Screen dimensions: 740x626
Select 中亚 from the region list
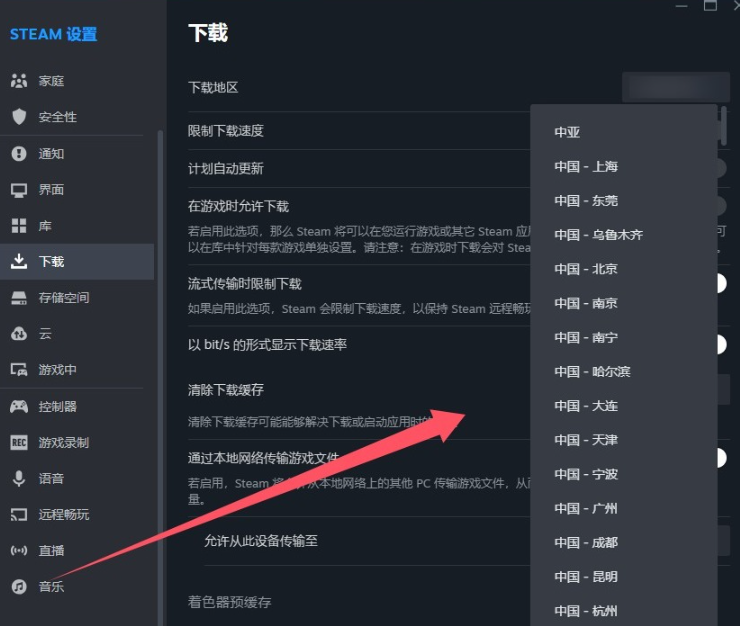[623, 132]
